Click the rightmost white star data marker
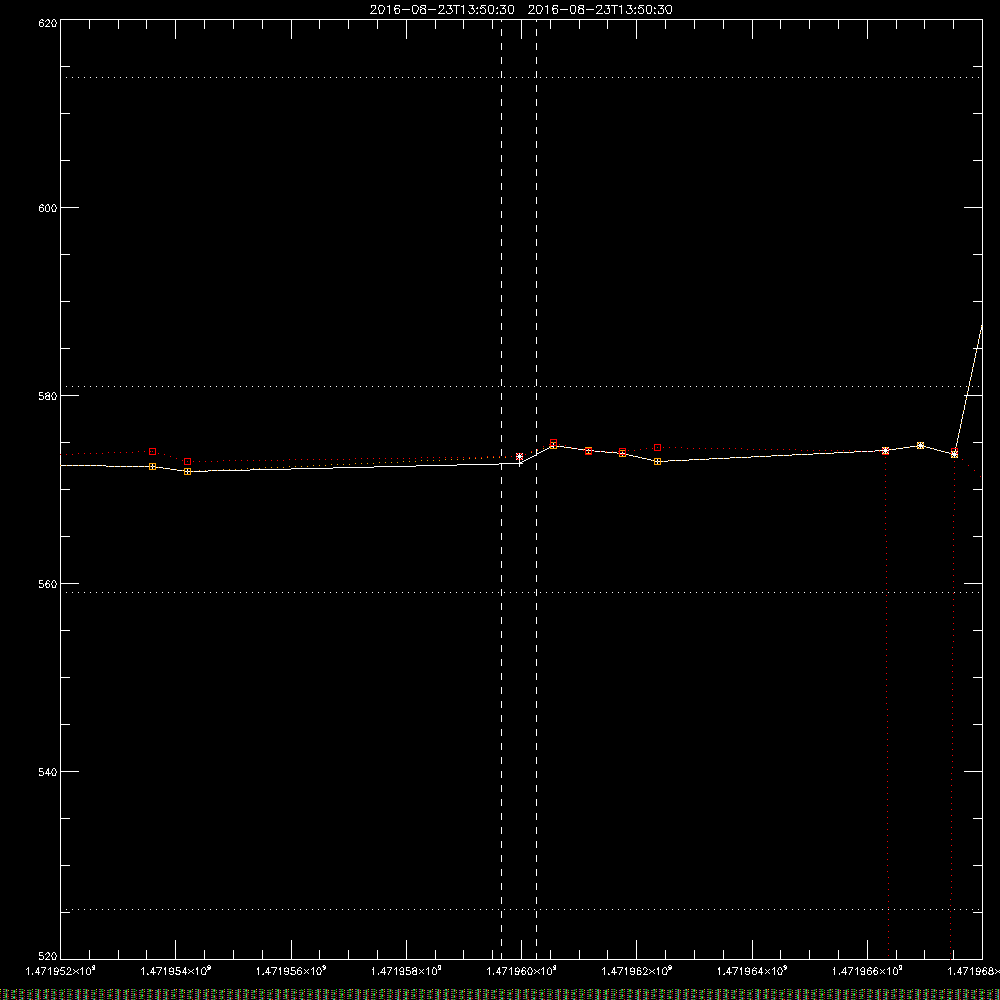 [954, 453]
